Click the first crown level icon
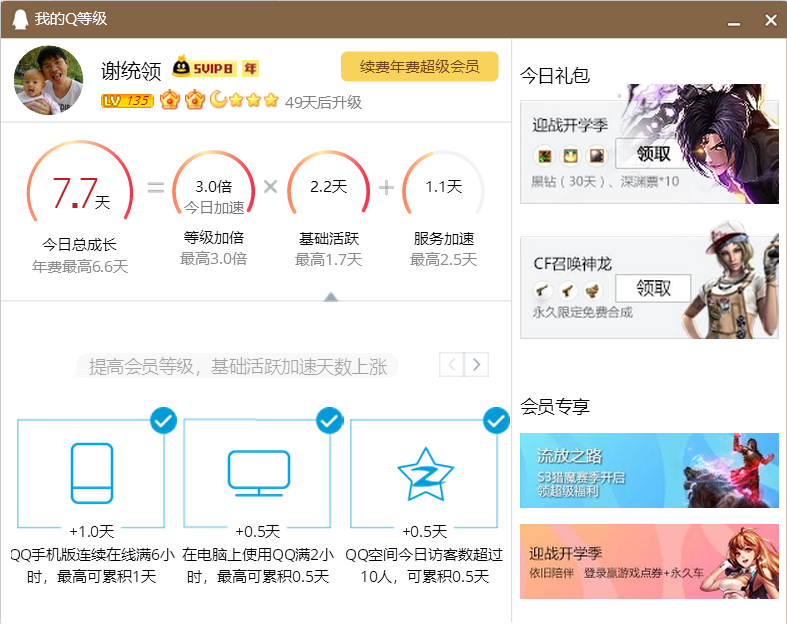This screenshot has width=787, height=624. click(170, 100)
